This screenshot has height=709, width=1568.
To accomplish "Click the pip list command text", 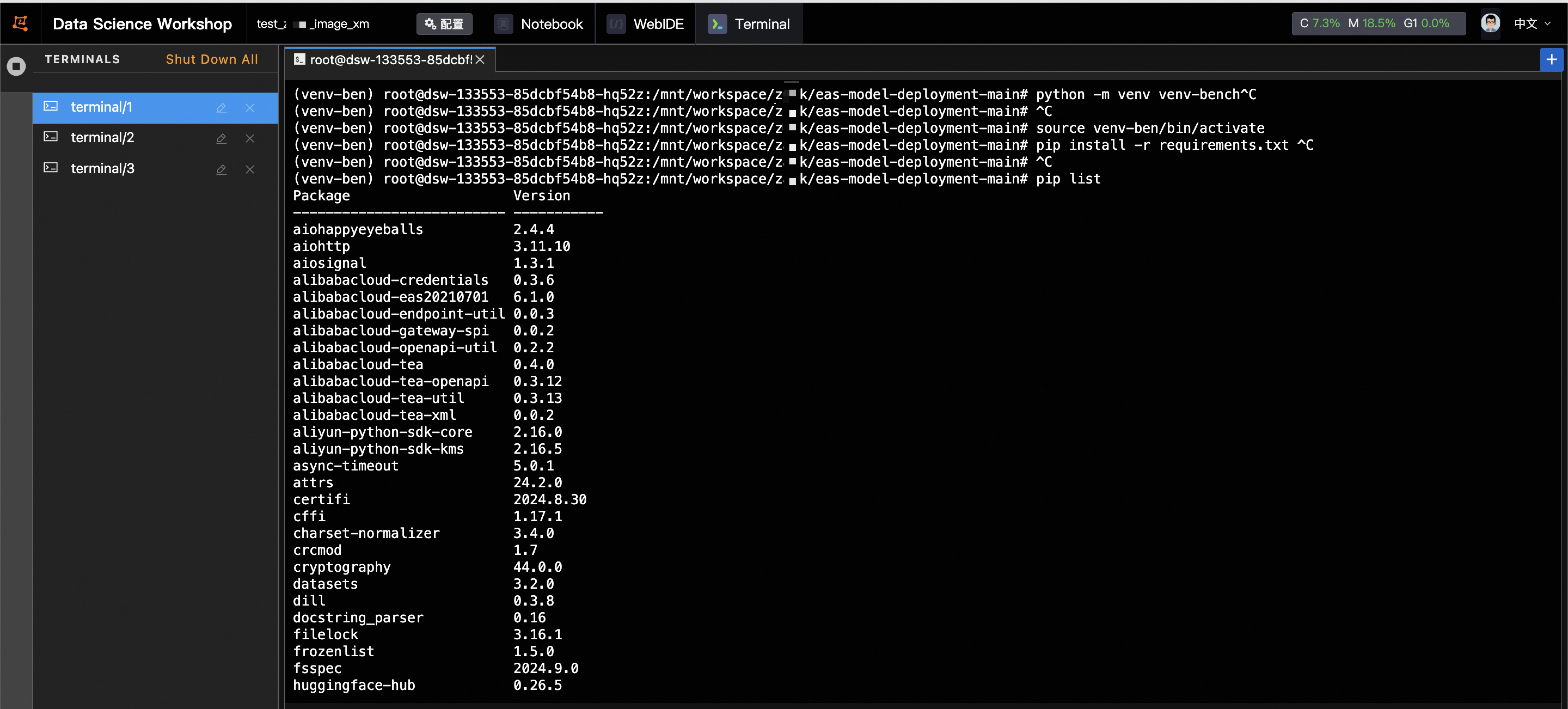I will (1068, 179).
